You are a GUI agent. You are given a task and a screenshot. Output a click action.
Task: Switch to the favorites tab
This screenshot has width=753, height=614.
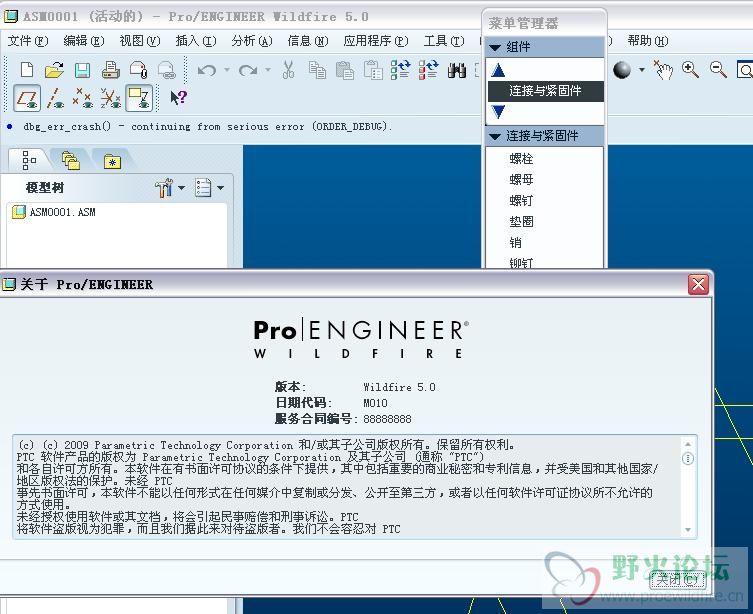coord(112,161)
